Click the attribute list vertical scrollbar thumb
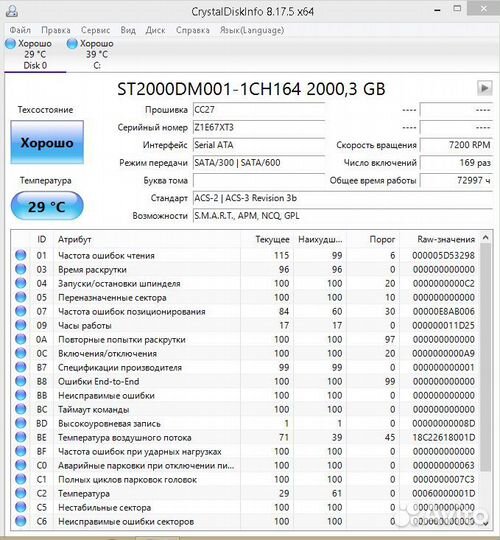This screenshot has height=540, width=500. [485, 357]
